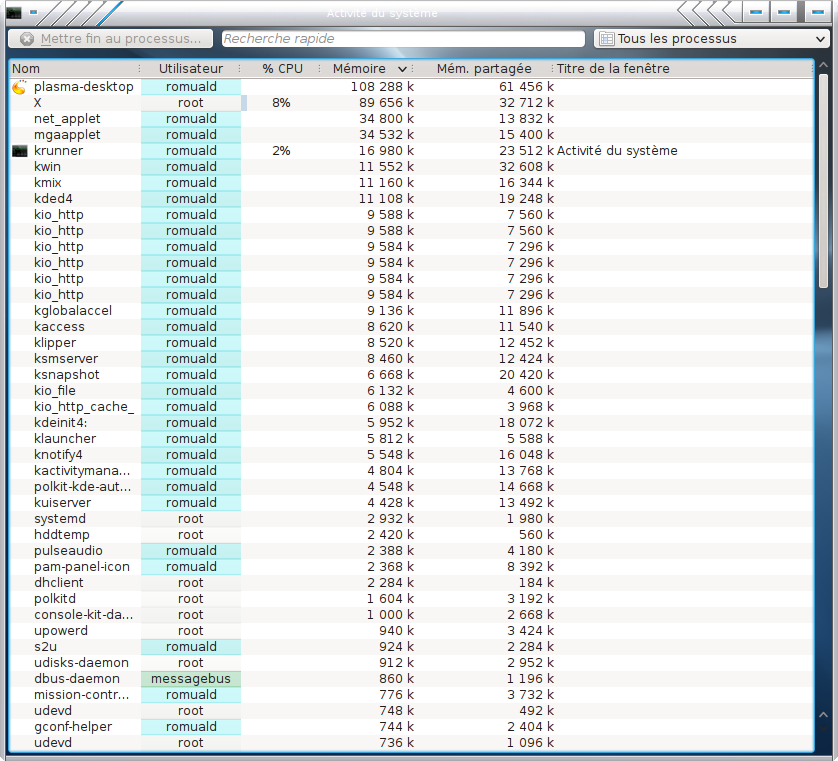Select the upowerd process

(60, 632)
